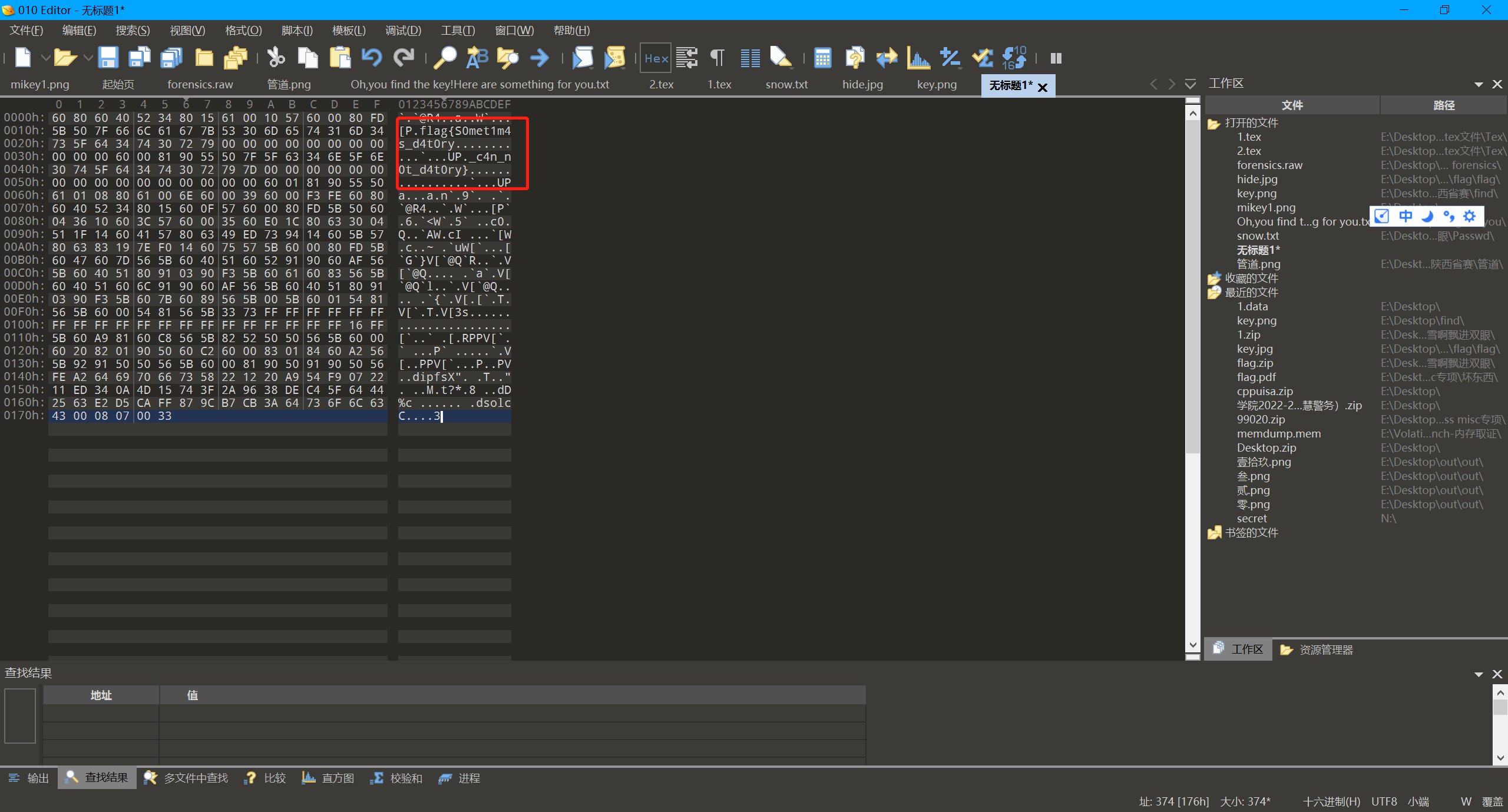Click the Close All files icon

coord(236,58)
